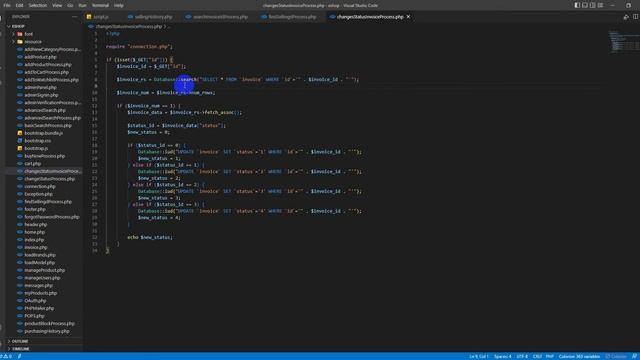Screen dimensions: 640x360
Task: Change encoding via UTF-8 status item
Action: (522, 356)
